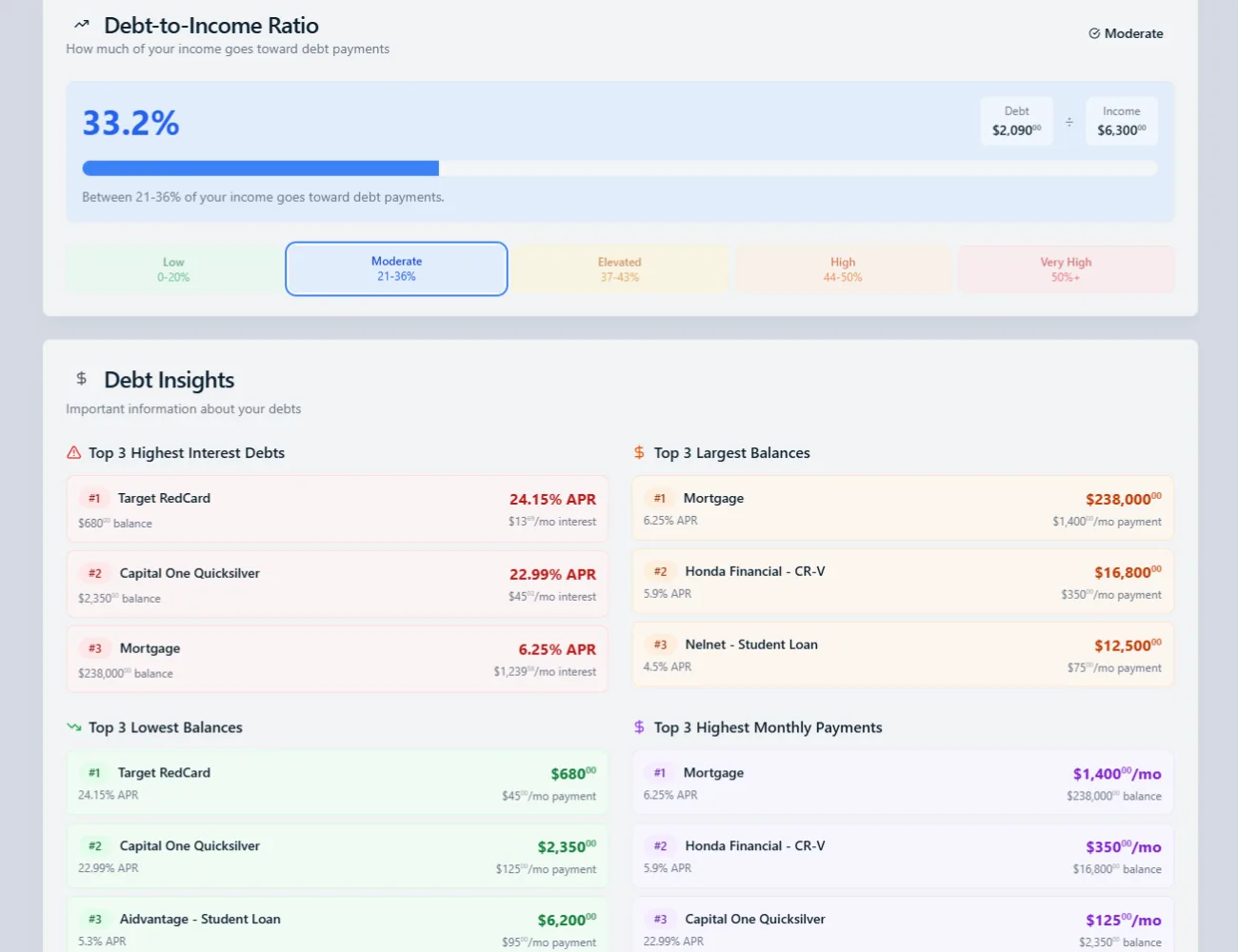The height and width of the screenshot is (952, 1238).
Task: Click the $238,000 orange balance amount
Action: (1123, 499)
